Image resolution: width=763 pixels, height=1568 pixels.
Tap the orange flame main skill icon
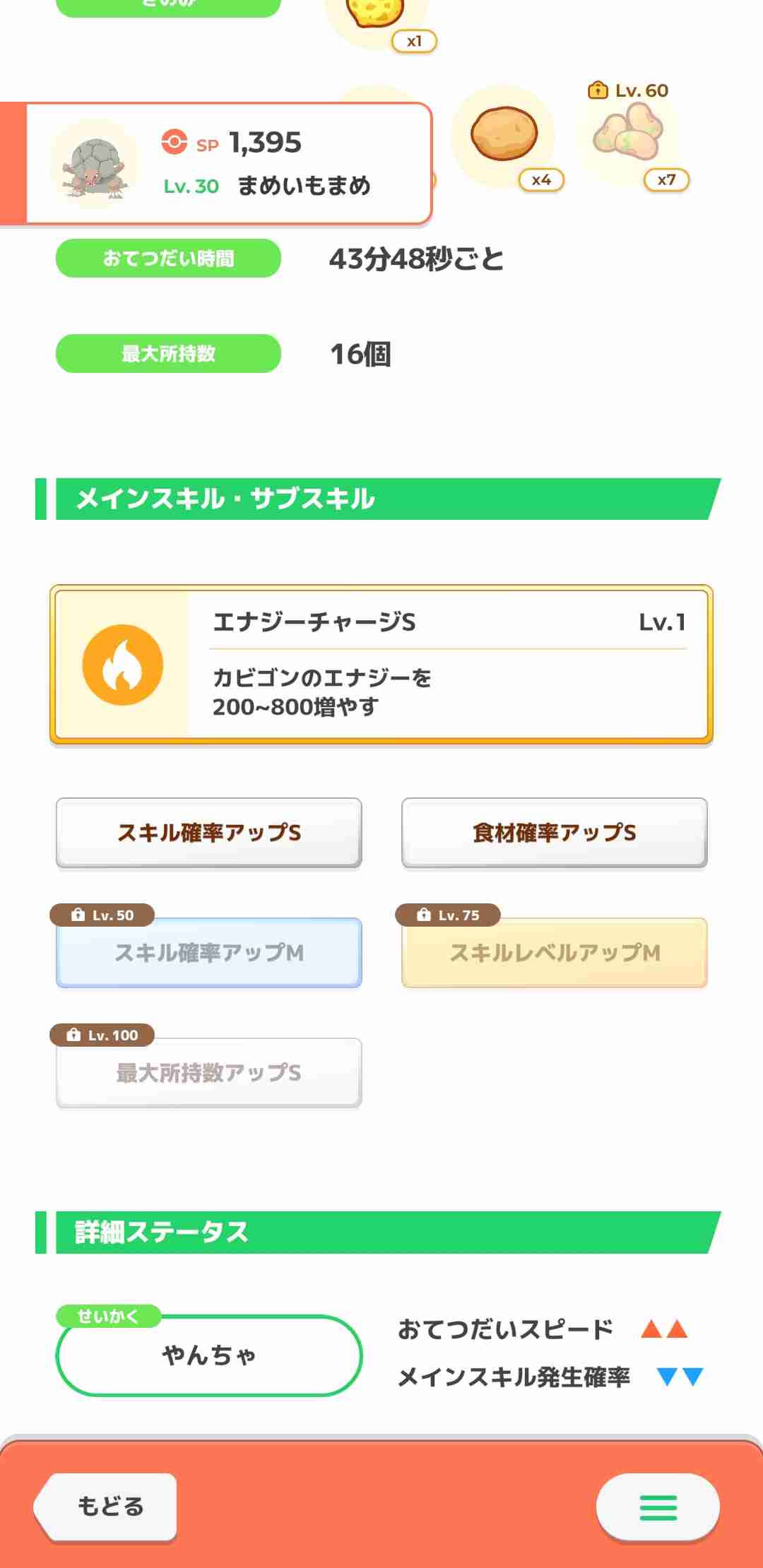(123, 665)
